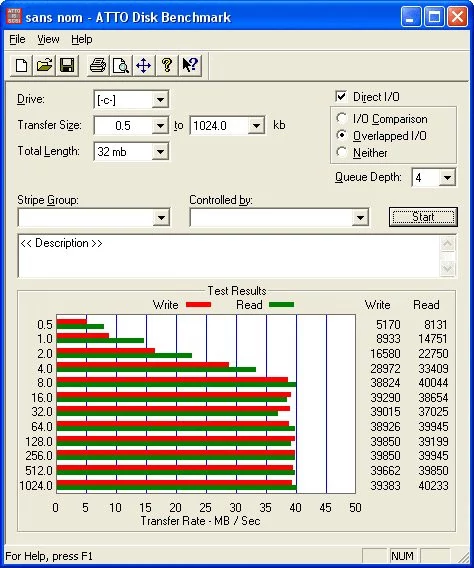Click the read value 14751
474x568 pixels.
[433, 339]
